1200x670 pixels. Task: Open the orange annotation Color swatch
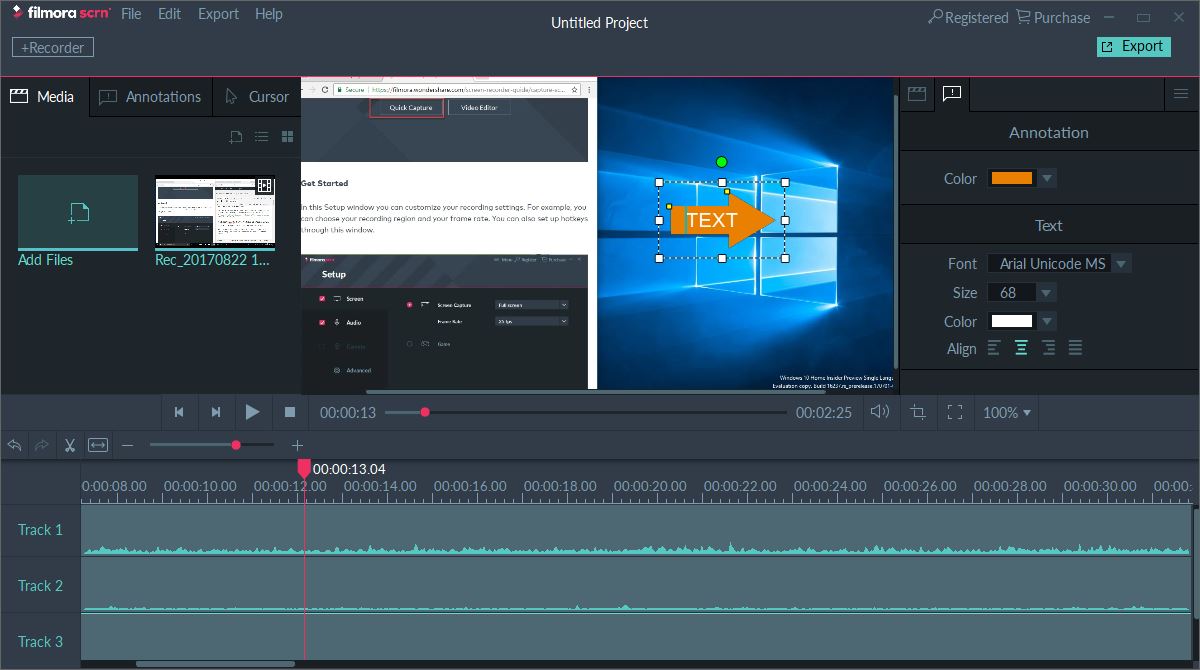(x=1013, y=177)
